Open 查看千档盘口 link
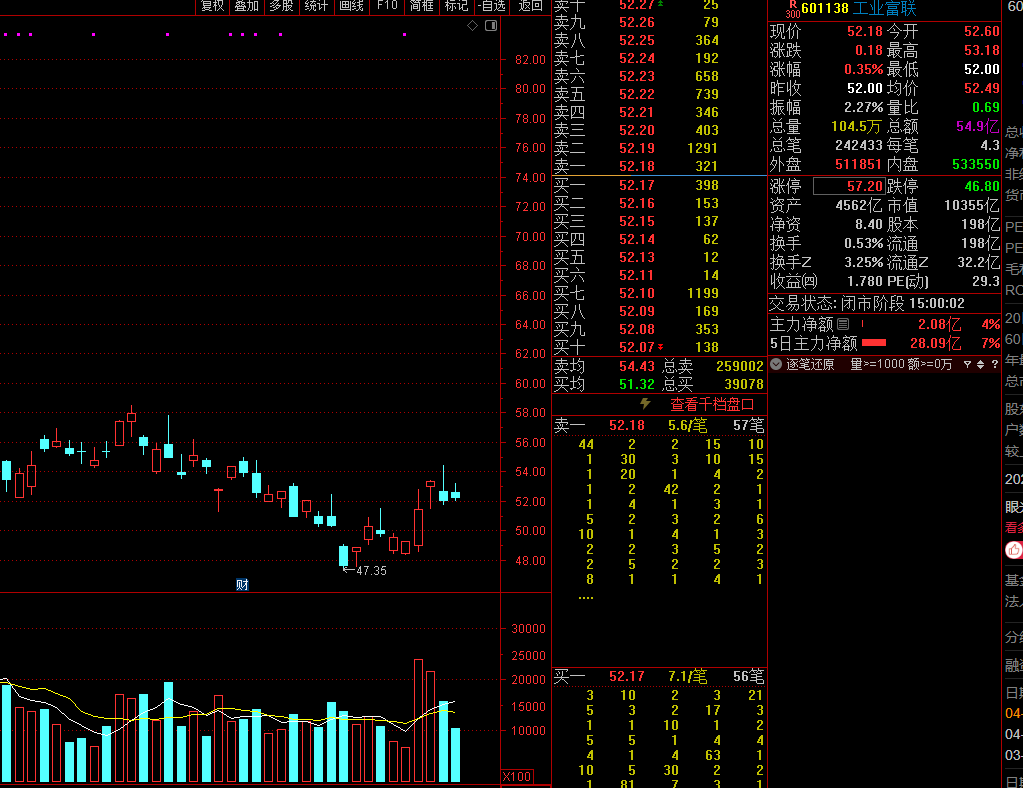1023x788 pixels. [712, 404]
